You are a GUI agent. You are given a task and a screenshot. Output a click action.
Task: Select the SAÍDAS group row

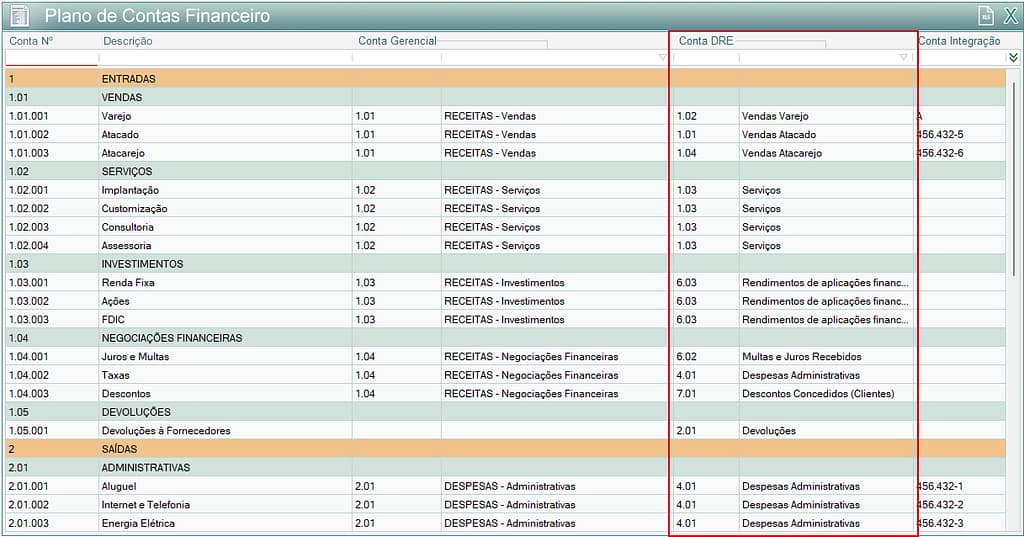tap(505, 449)
